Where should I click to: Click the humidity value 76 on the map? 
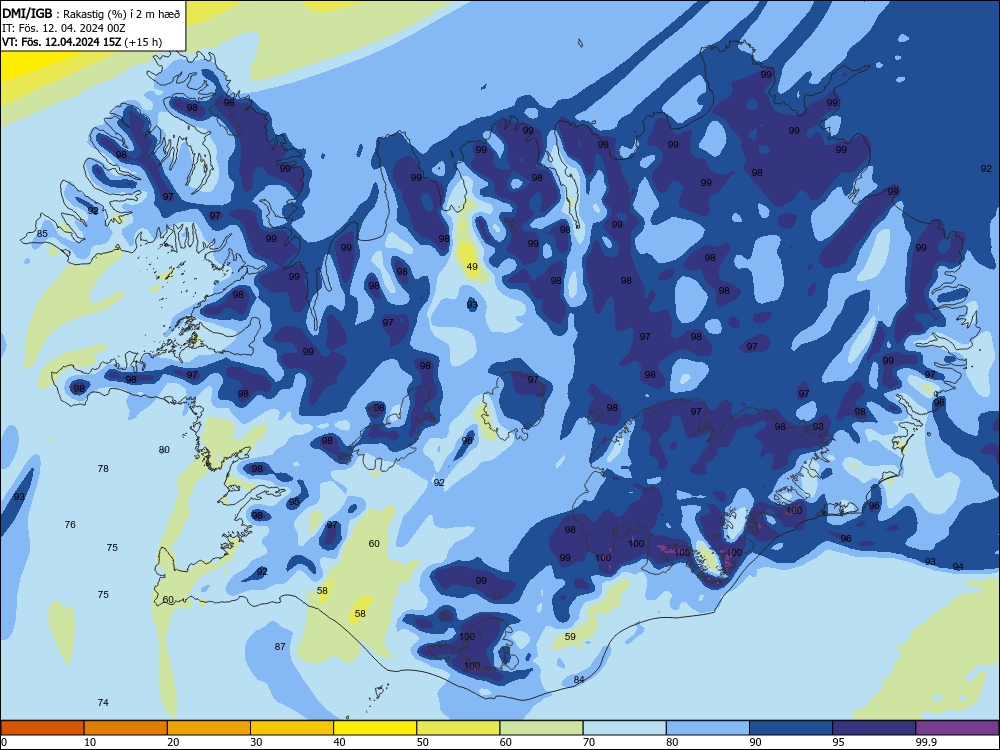pyautogui.click(x=70, y=524)
